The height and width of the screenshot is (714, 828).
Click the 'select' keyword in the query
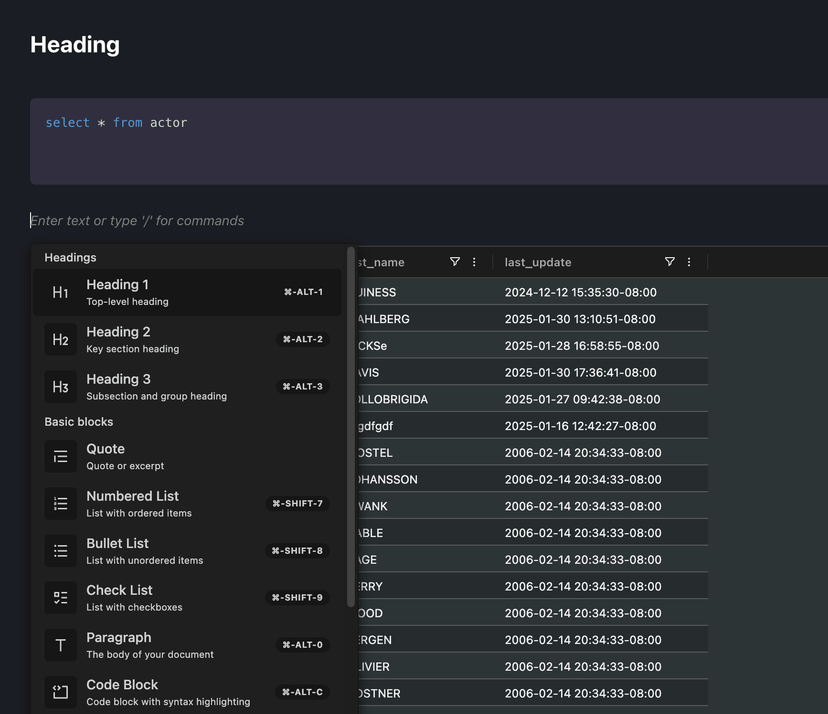click(68, 123)
